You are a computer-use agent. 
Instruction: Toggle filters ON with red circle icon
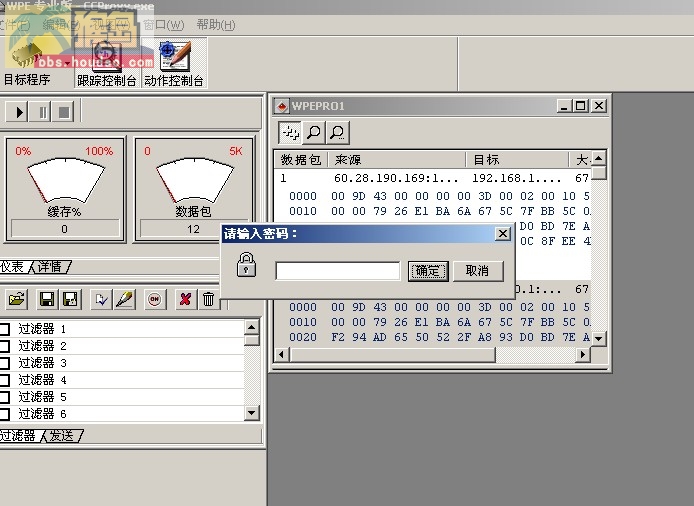[154, 300]
